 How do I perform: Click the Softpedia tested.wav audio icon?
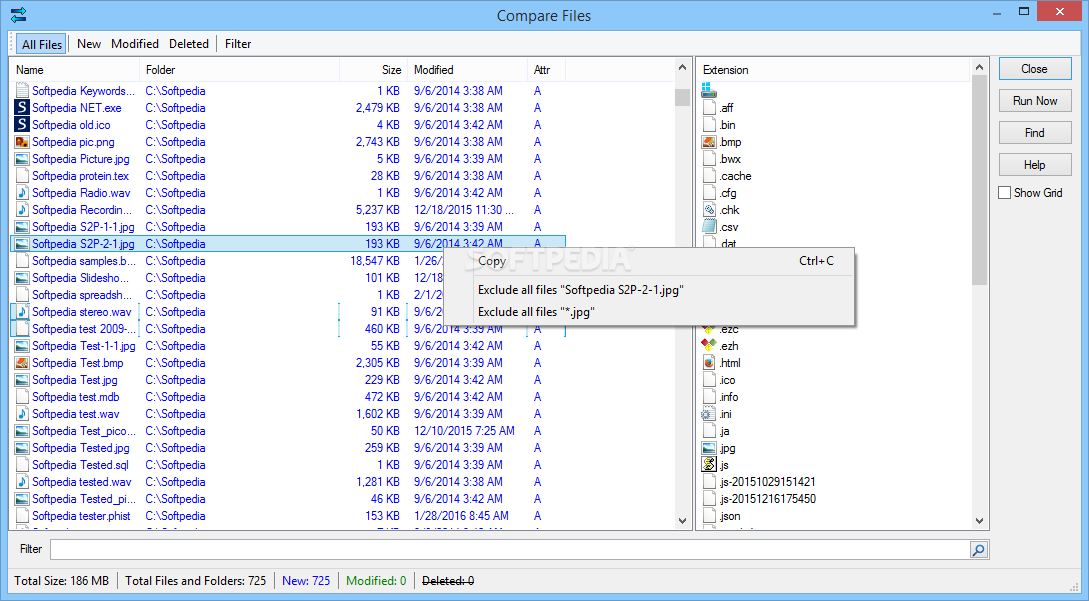click(22, 481)
